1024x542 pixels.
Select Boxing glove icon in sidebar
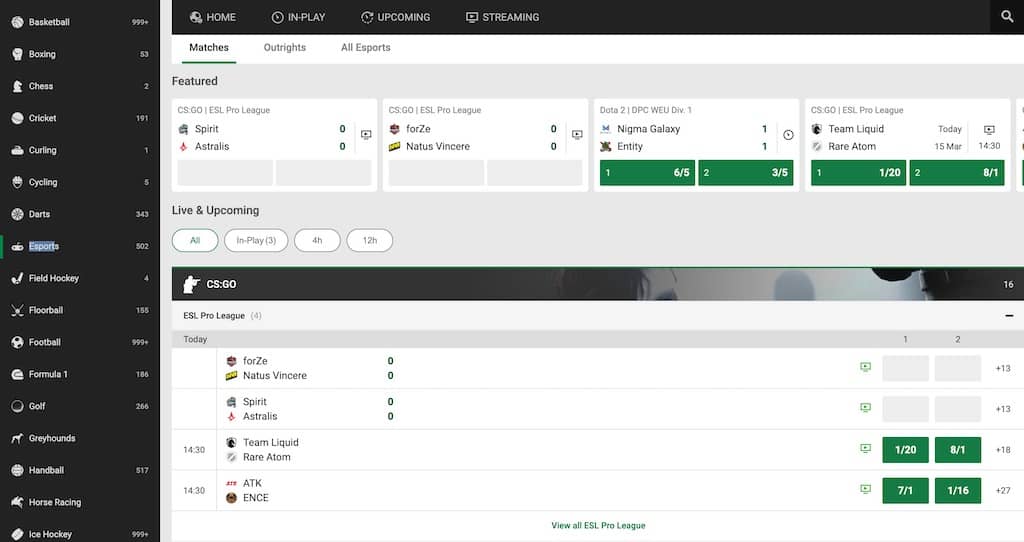18,54
